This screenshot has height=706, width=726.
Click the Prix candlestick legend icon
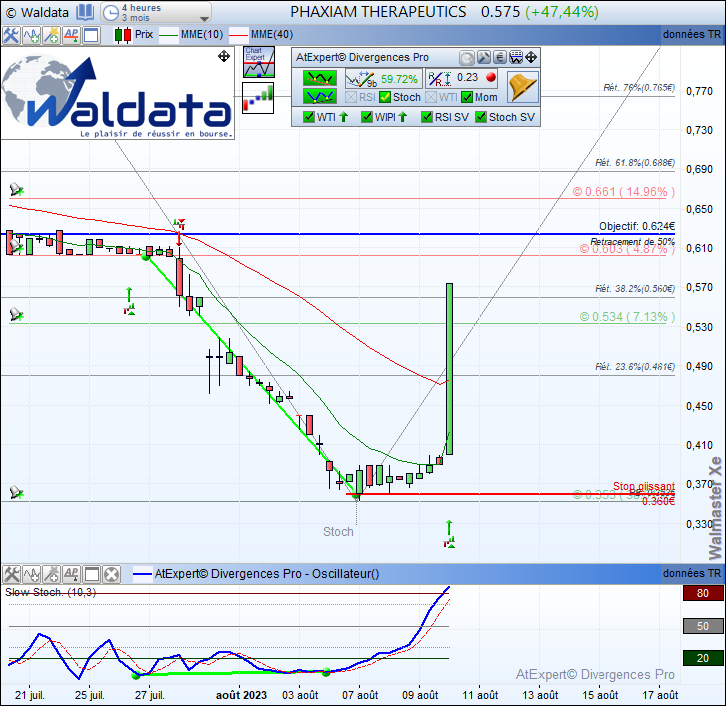123,35
